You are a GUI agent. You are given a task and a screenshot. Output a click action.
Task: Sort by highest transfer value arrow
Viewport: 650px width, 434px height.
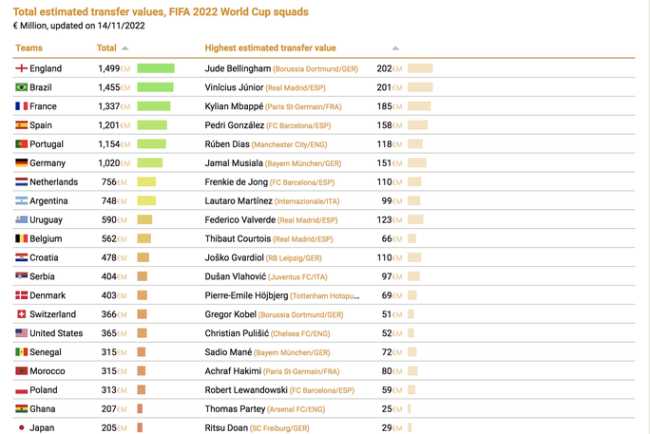click(x=396, y=48)
